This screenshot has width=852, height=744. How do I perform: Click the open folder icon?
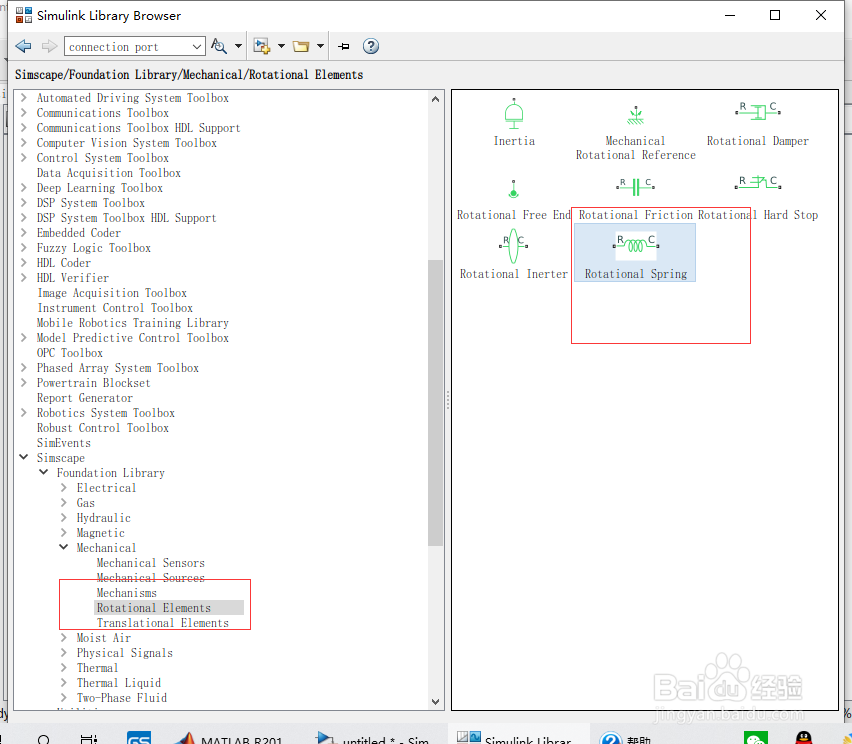(301, 46)
